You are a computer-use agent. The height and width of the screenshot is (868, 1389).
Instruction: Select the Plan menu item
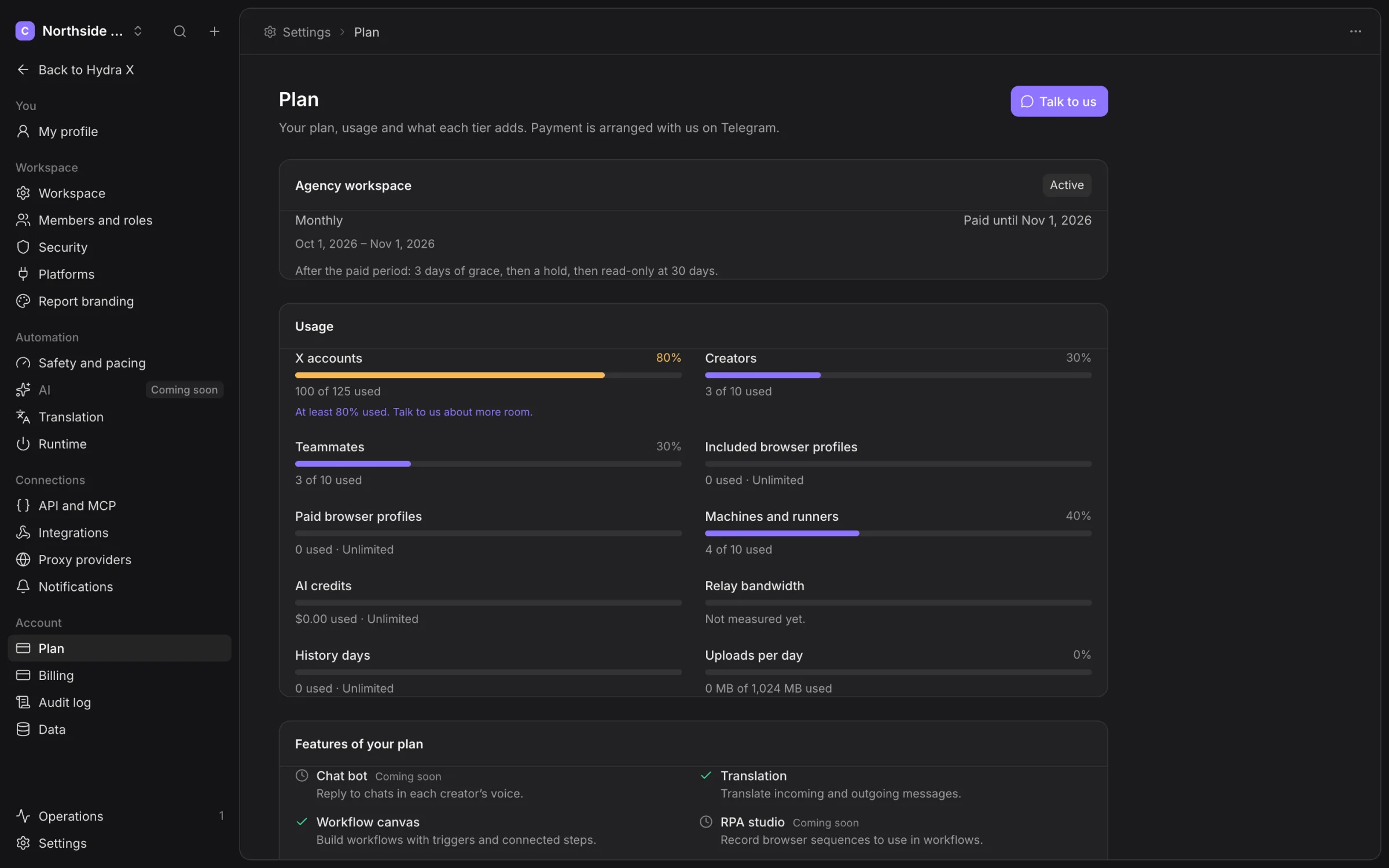pyautogui.click(x=120, y=648)
